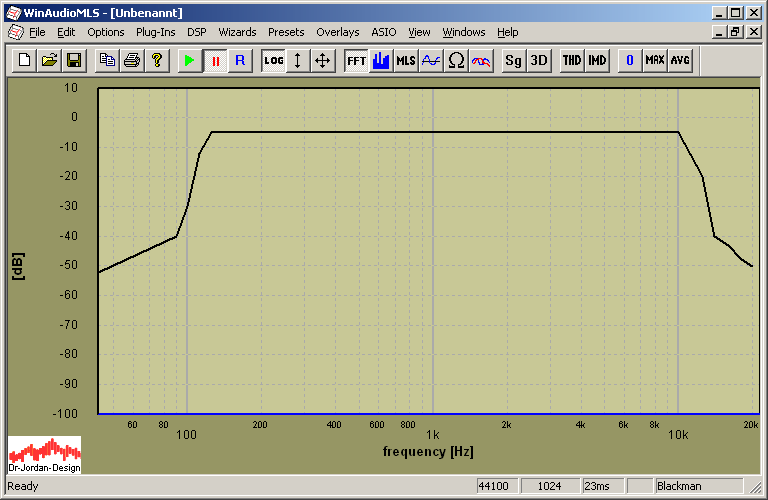Viewport: 768px width, 500px height.
Task: Open the 3D waterfall view
Action: tap(539, 60)
